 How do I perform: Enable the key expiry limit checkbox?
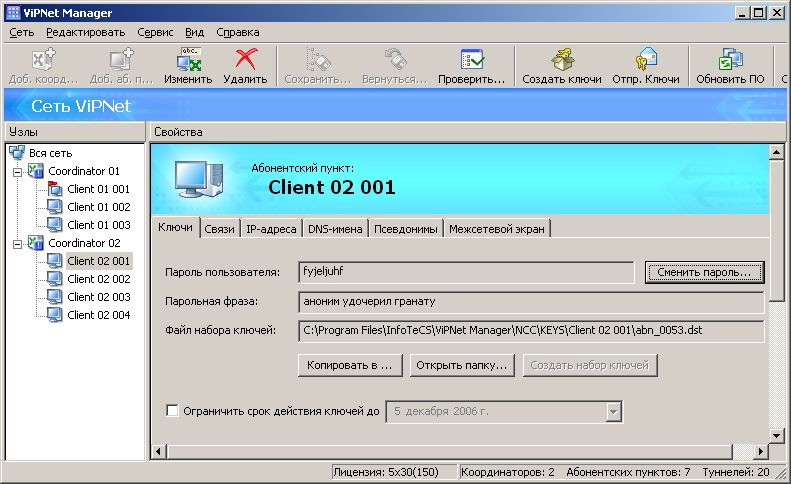click(172, 410)
